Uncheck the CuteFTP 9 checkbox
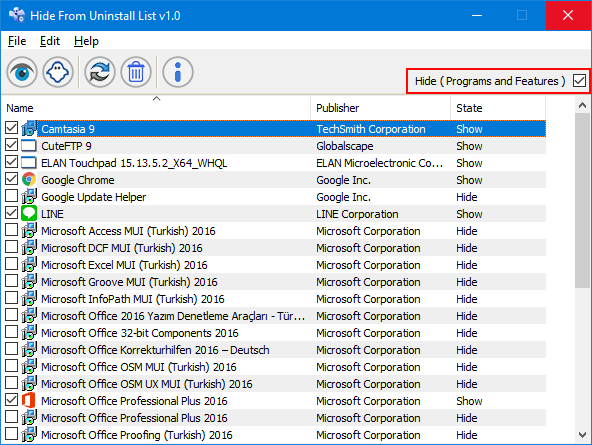Viewport: 592px width, 445px height. [12, 145]
